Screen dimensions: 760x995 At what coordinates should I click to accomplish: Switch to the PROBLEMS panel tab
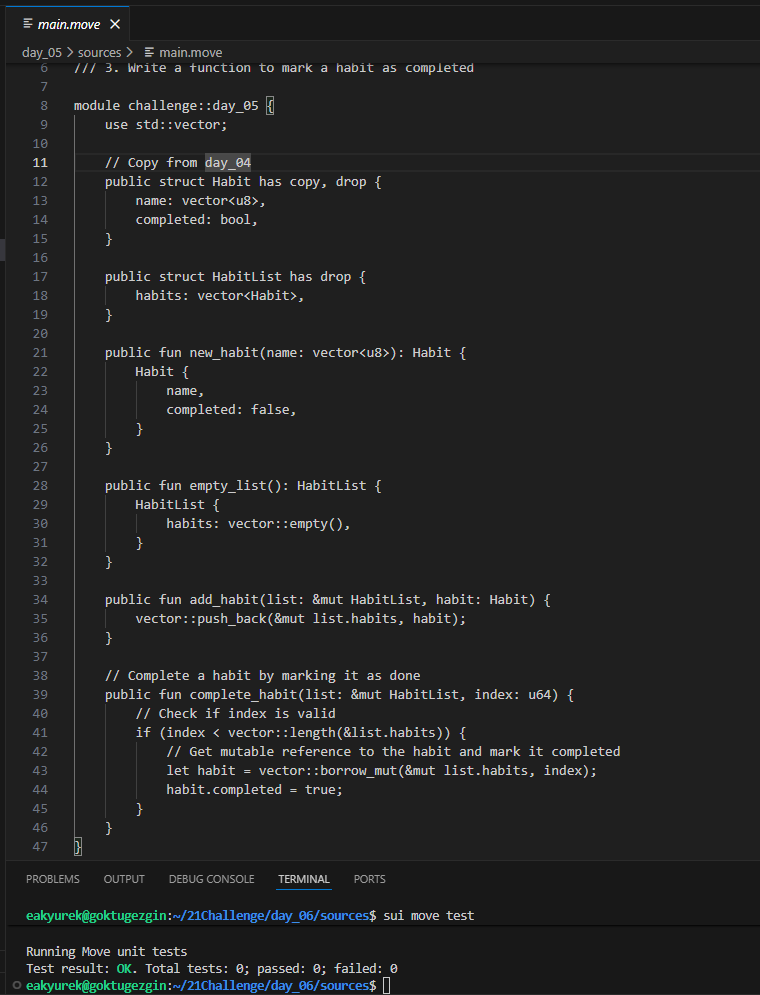pos(53,879)
